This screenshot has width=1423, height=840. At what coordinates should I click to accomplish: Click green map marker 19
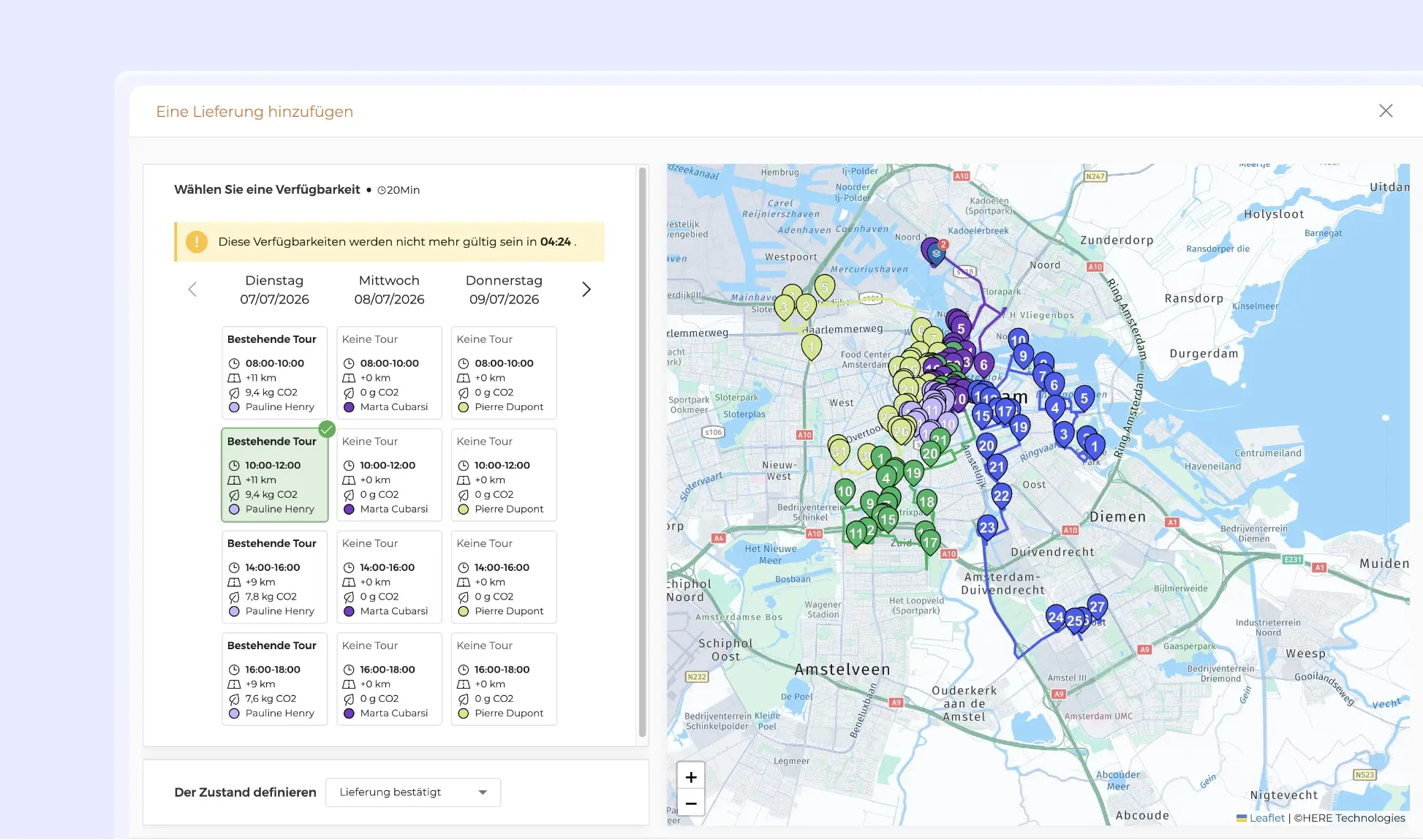click(x=913, y=474)
